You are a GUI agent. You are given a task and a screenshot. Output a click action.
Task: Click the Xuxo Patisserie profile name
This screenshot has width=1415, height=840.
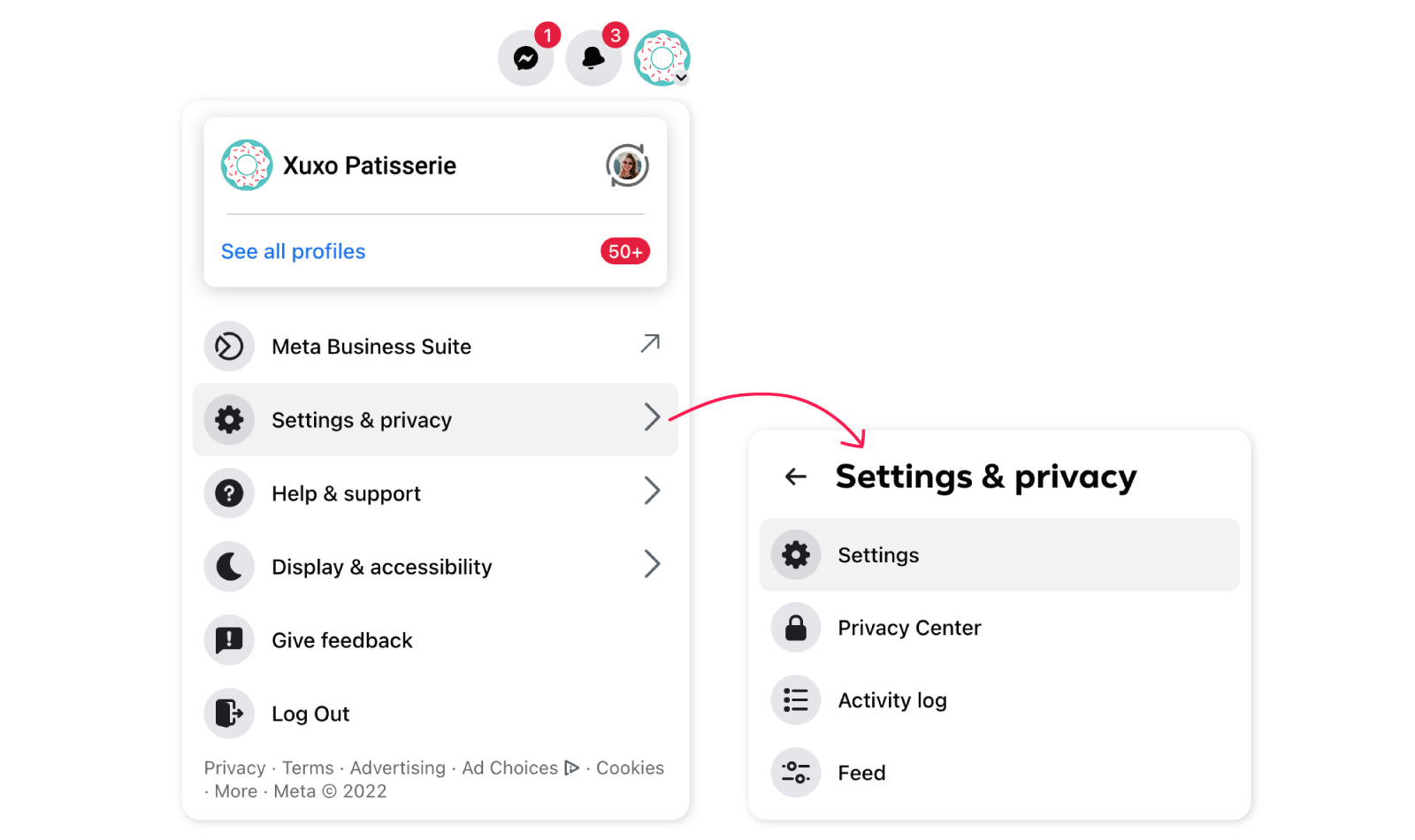pyautogui.click(x=370, y=165)
